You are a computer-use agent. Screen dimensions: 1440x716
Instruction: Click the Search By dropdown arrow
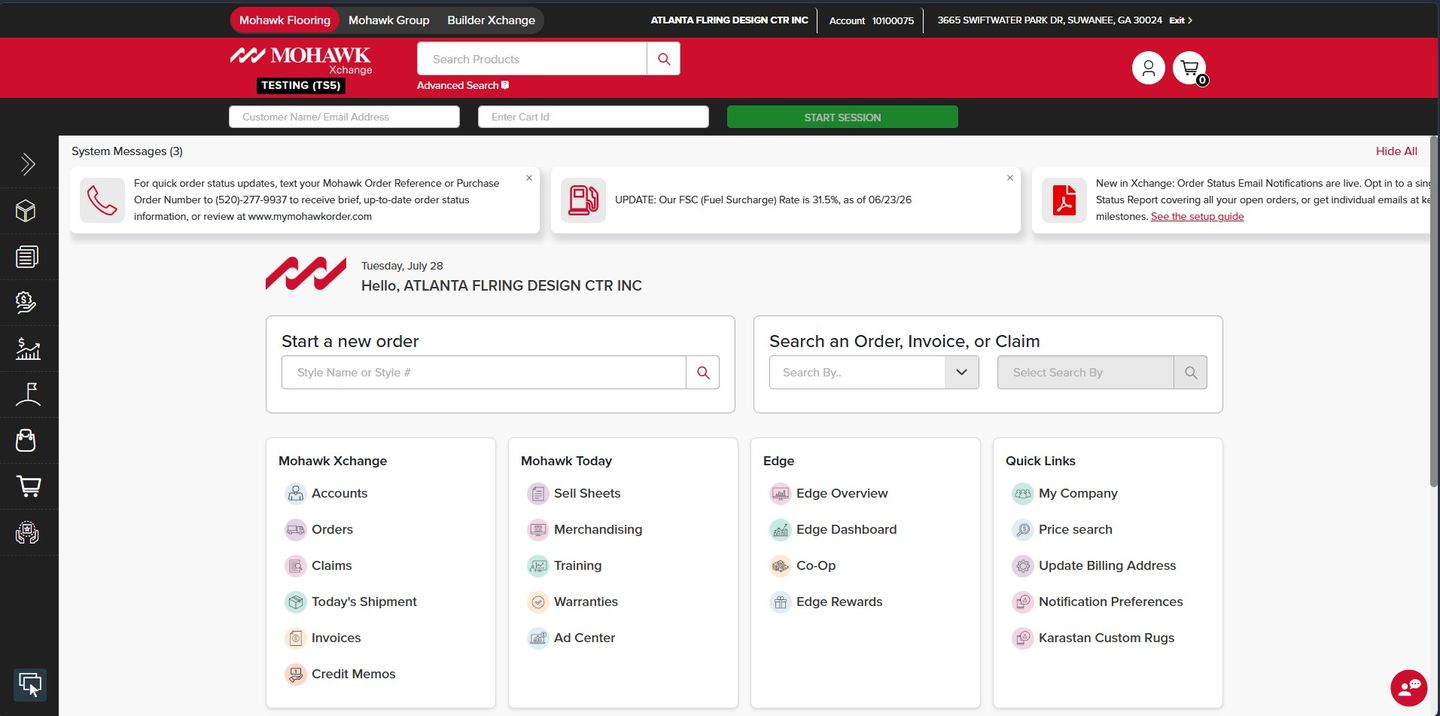coord(961,373)
